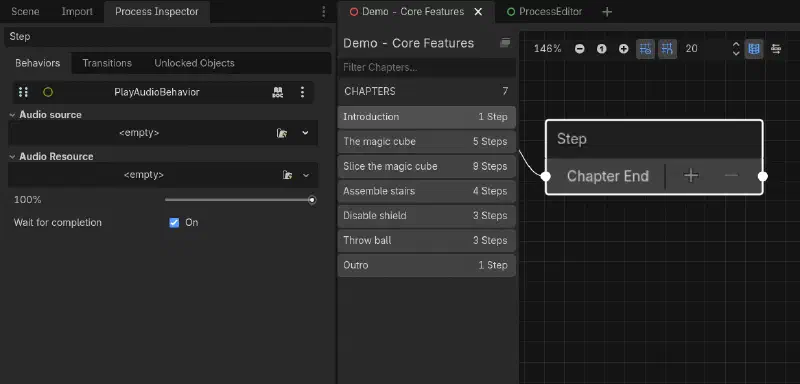
Task: Select the Introduction chapter
Action: point(427,117)
